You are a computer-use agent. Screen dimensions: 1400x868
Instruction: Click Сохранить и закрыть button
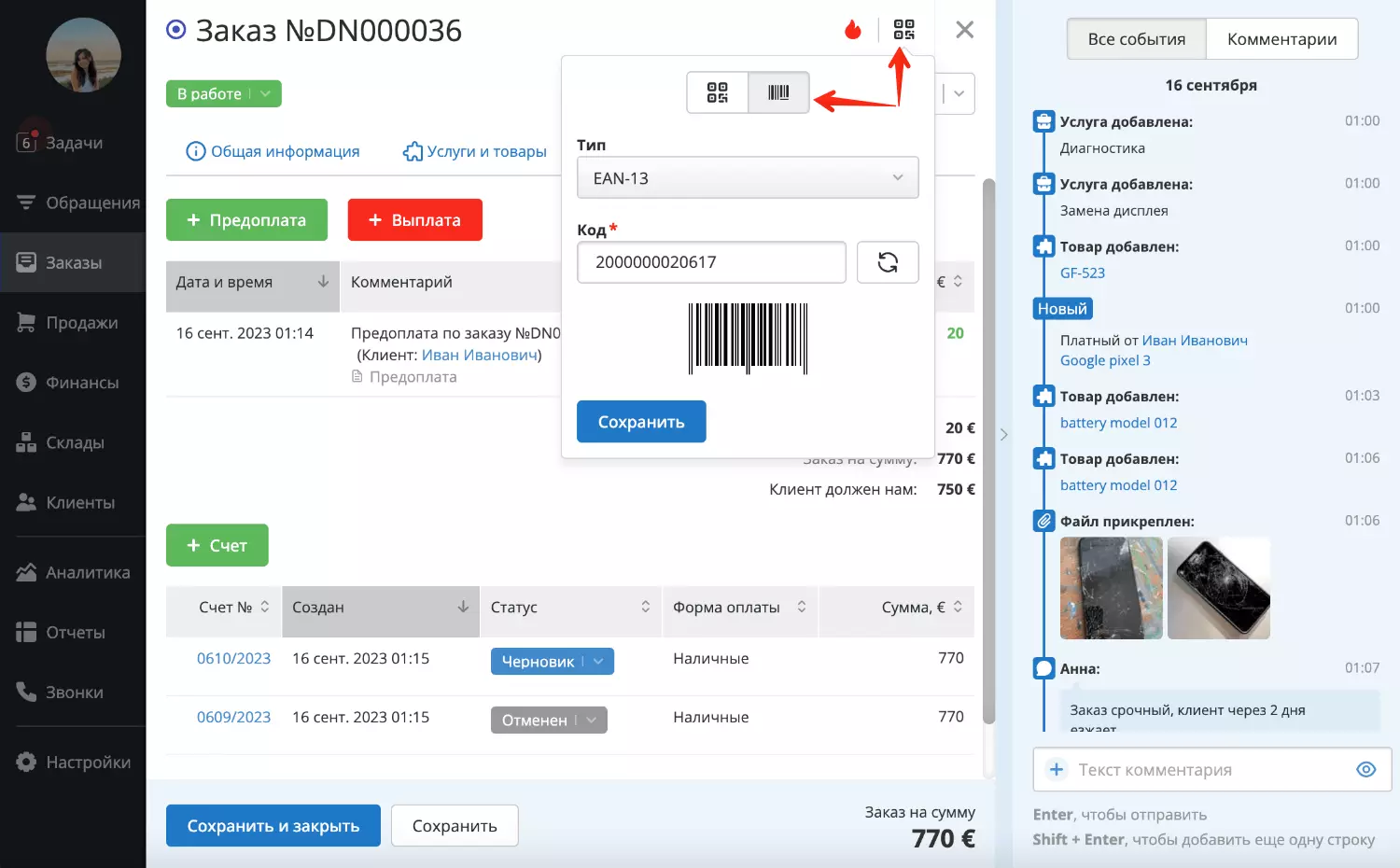pos(273,825)
